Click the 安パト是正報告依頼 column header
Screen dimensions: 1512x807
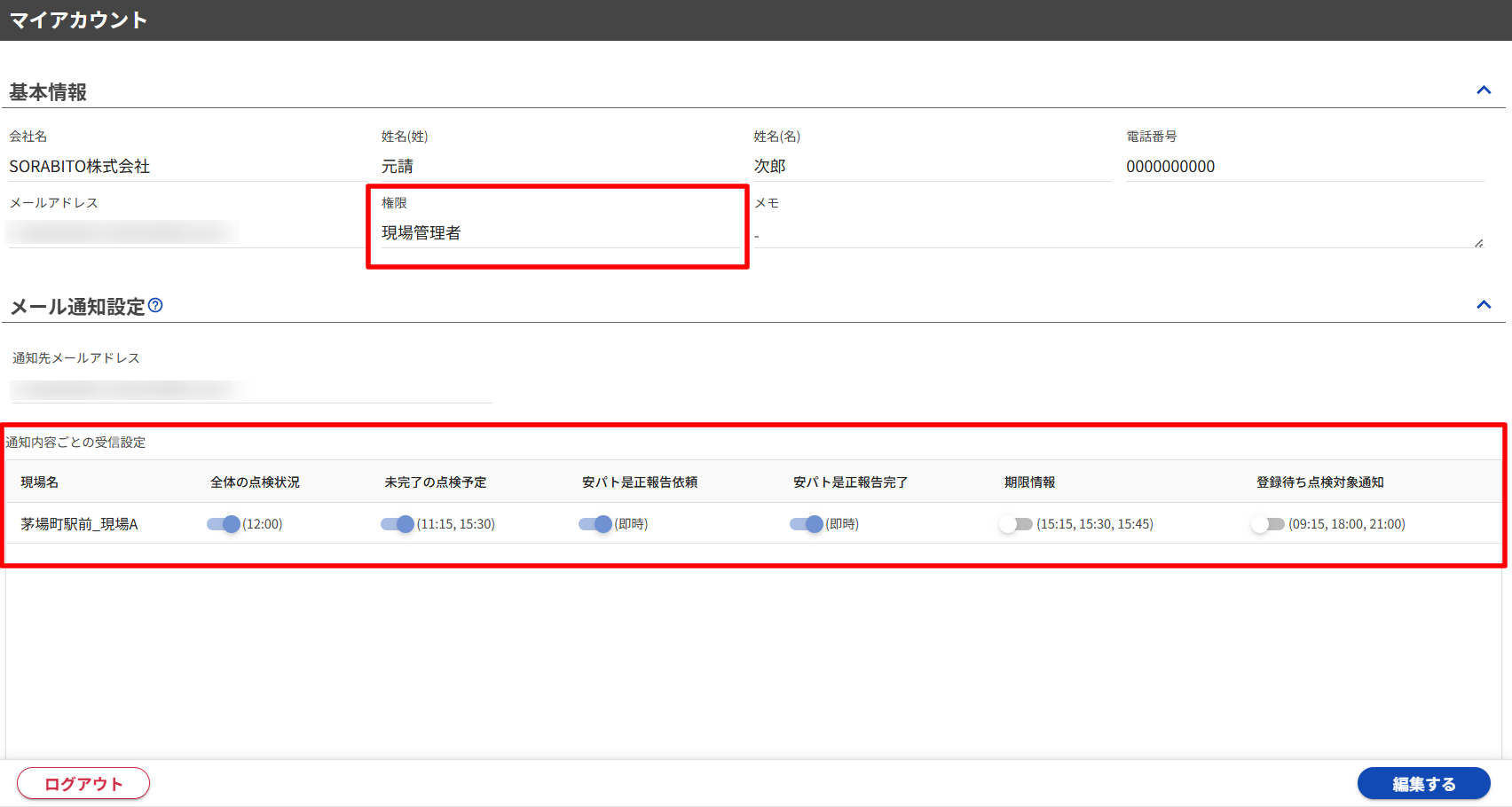(640, 482)
